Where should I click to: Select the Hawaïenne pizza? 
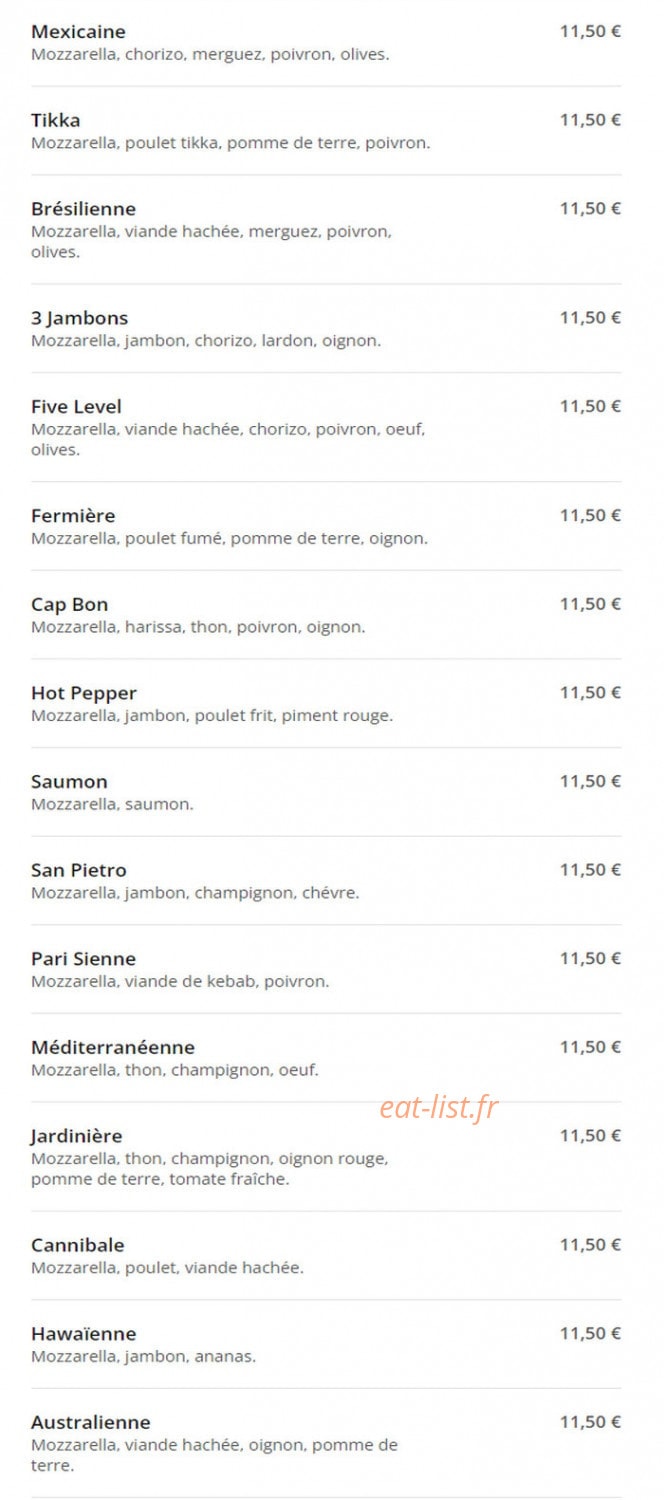83,1334
